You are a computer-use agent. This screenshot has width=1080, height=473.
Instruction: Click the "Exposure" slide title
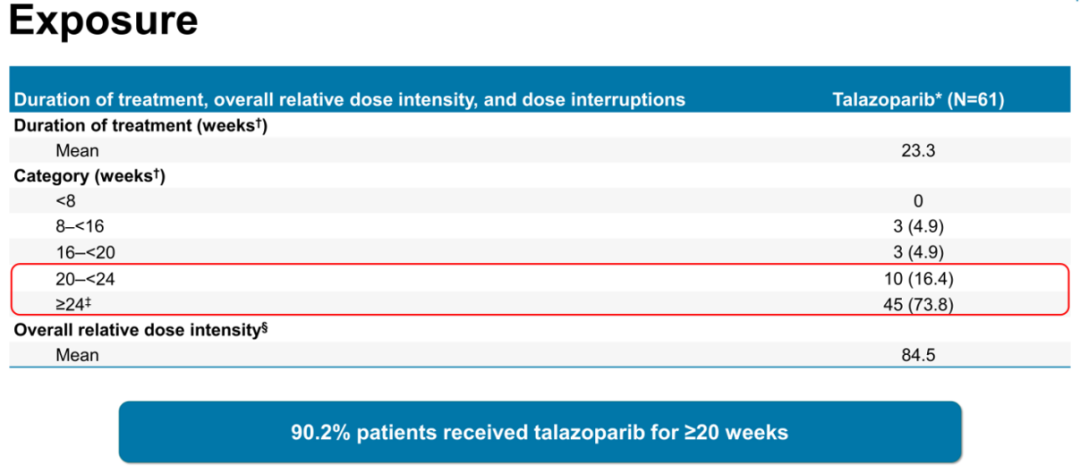[104, 24]
